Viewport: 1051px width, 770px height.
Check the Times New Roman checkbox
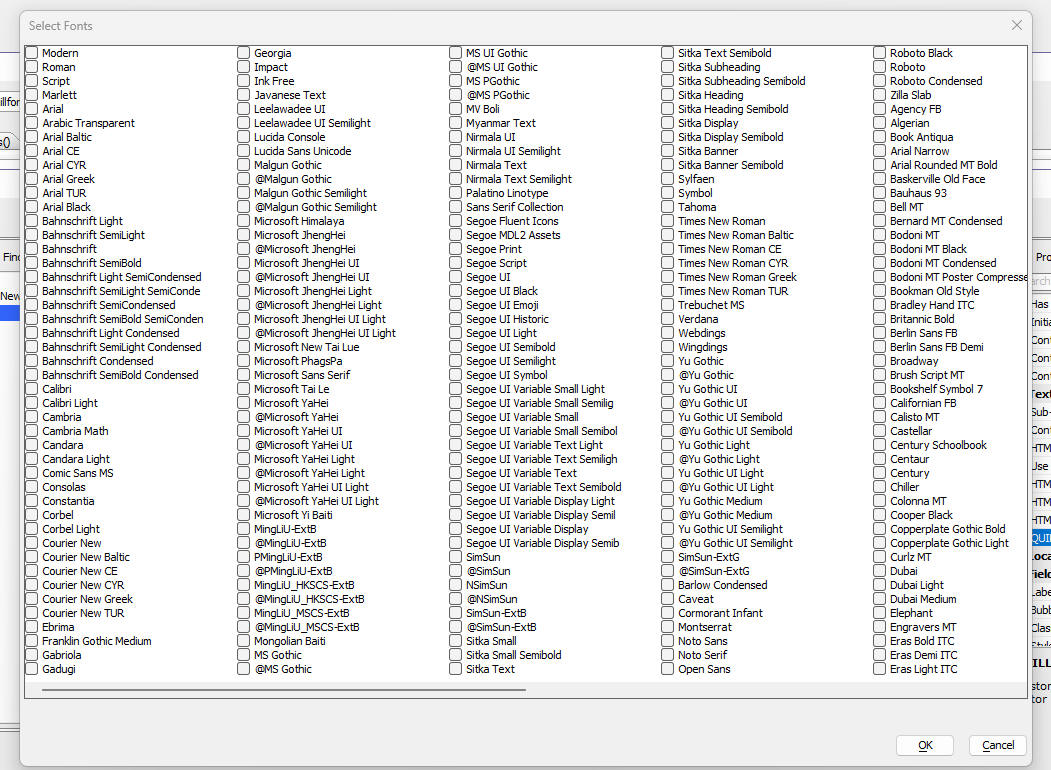click(x=668, y=221)
